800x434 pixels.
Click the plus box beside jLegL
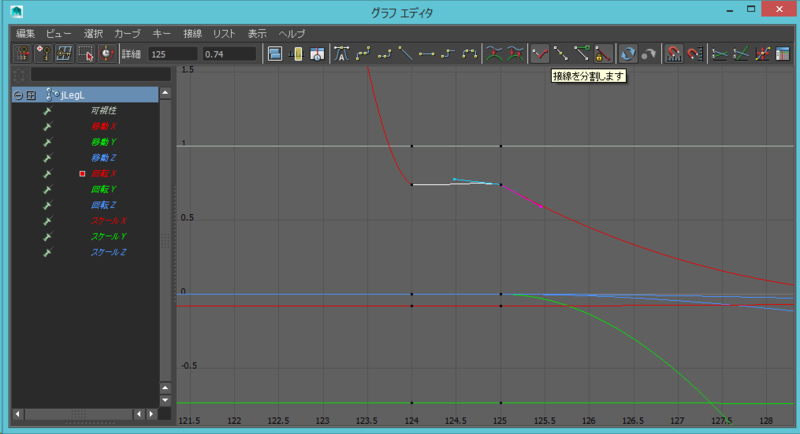coord(31,95)
